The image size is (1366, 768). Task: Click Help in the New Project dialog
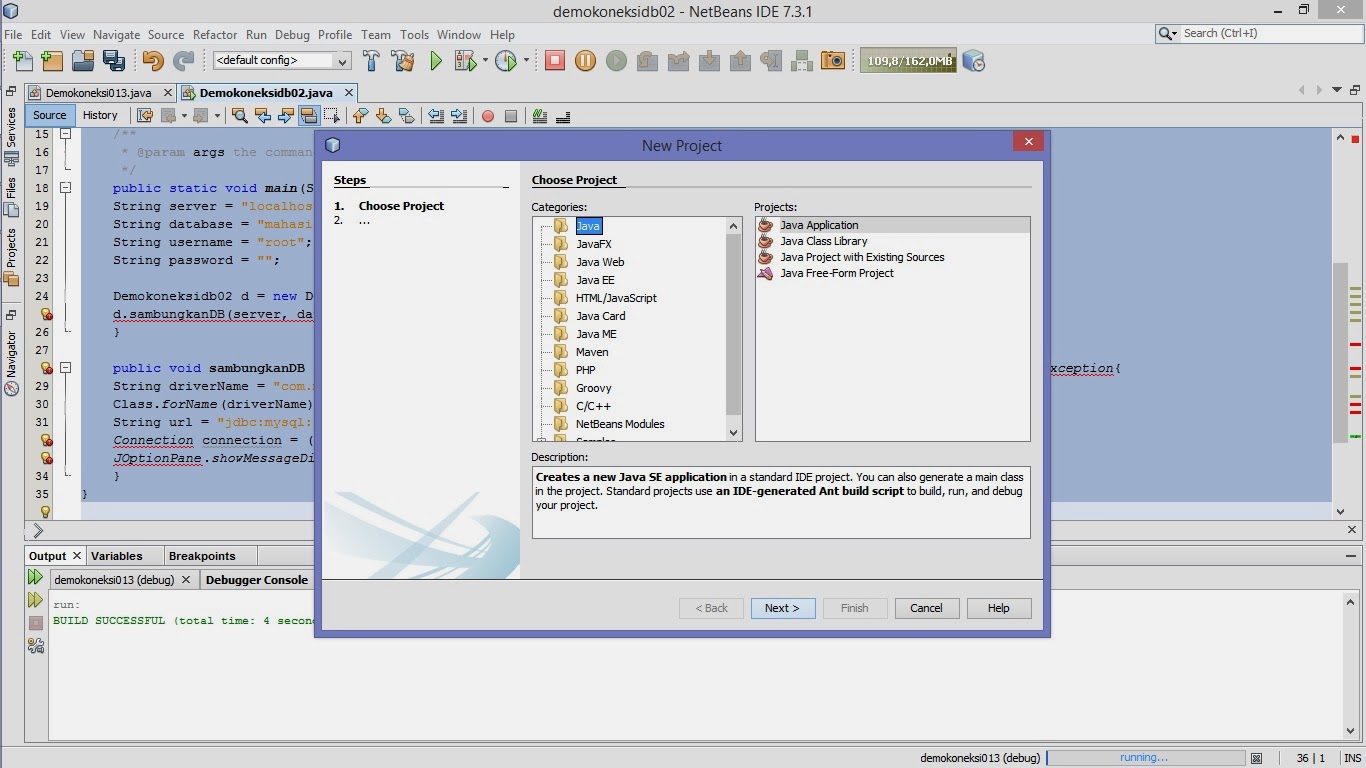(x=998, y=608)
